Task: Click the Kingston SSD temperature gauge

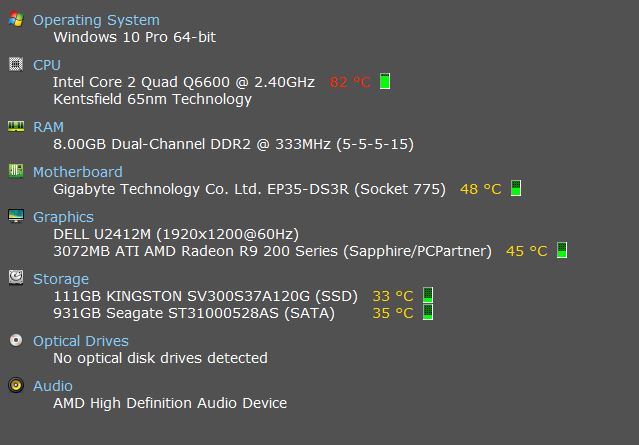Action: [427, 295]
